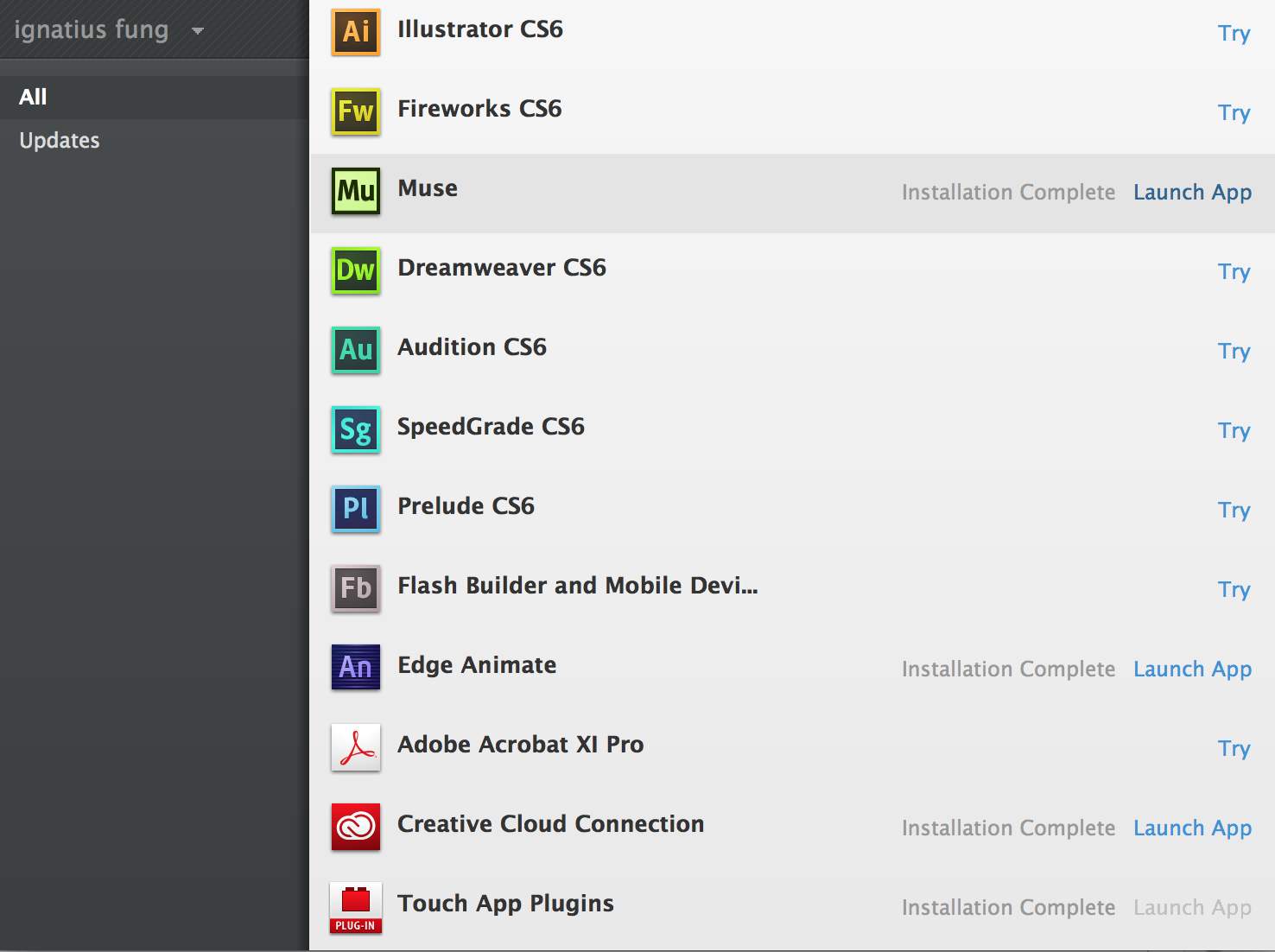Switch to the Updates section

(x=59, y=140)
